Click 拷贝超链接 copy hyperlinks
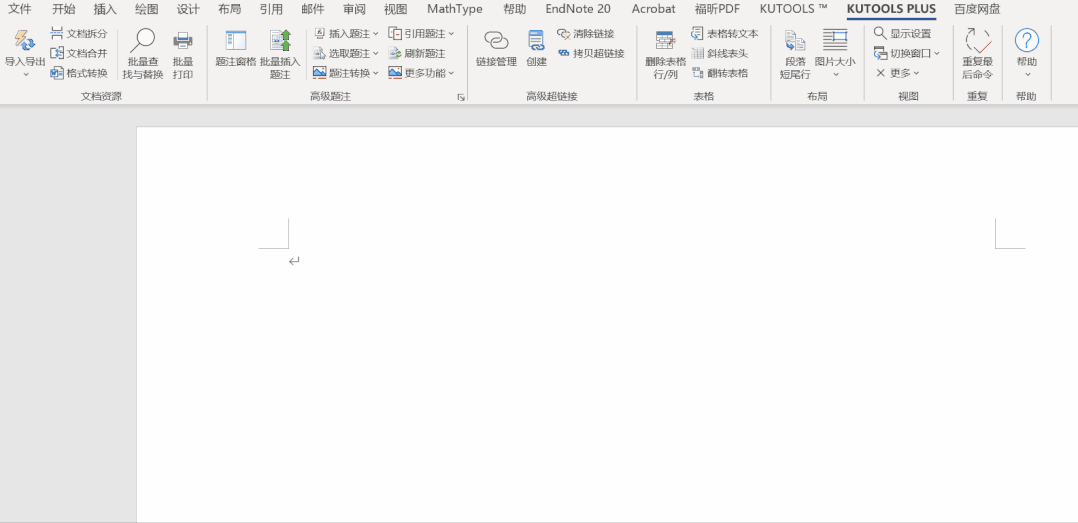1078x523 pixels. click(x=591, y=53)
